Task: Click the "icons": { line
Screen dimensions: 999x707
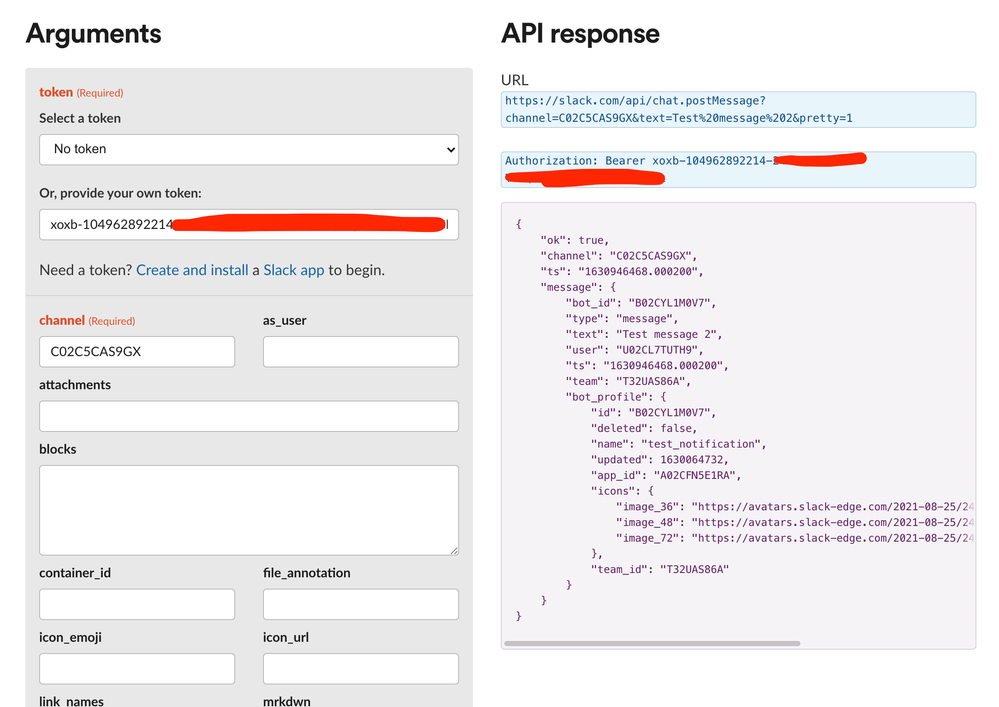Action: tap(622, 490)
